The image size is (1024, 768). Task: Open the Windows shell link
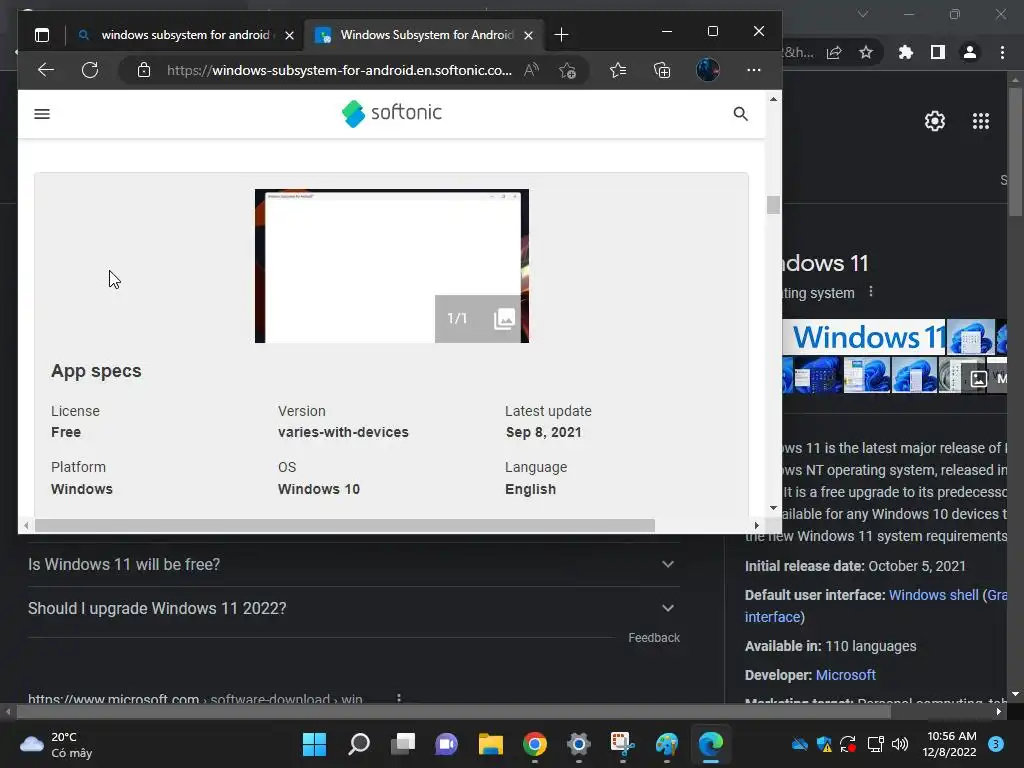pos(933,595)
